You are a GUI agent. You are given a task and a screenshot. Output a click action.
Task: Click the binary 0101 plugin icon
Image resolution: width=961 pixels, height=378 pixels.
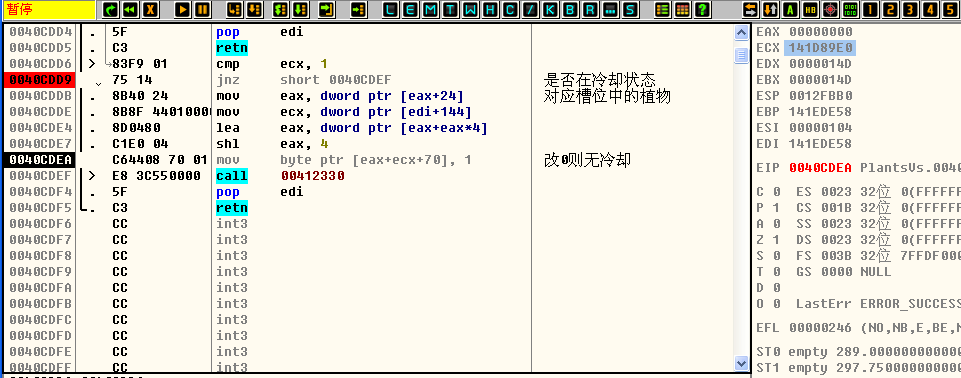(x=851, y=9)
